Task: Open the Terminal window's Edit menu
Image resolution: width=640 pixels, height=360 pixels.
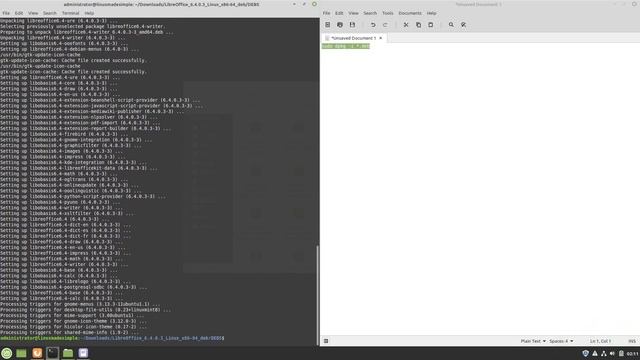Action: pos(19,13)
